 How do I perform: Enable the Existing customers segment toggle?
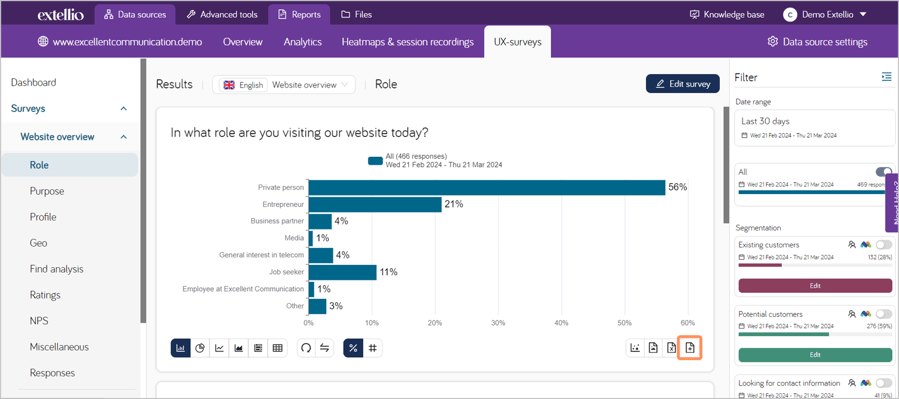click(884, 245)
